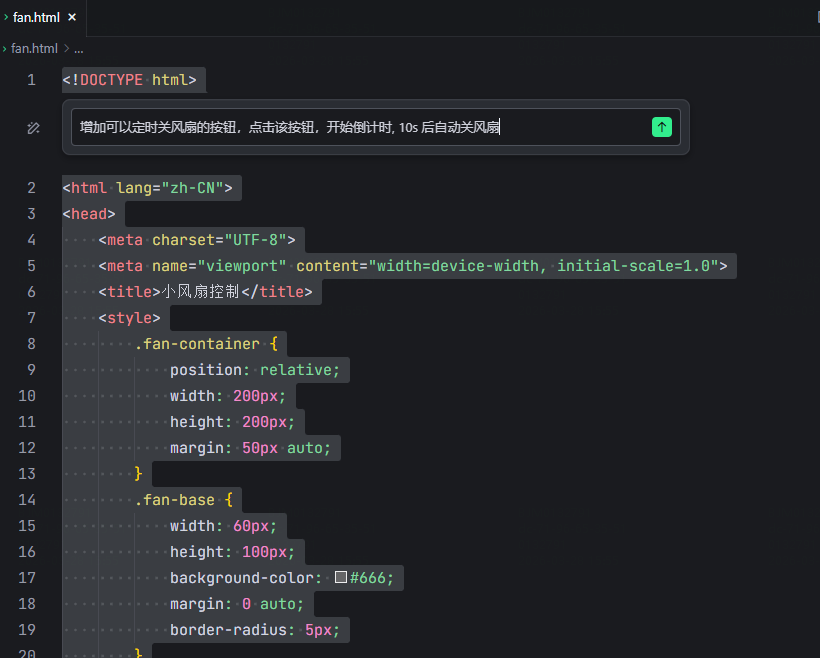The height and width of the screenshot is (658, 820).
Task: Submit the inline AI prompt with green arrow
Action: coord(662,127)
